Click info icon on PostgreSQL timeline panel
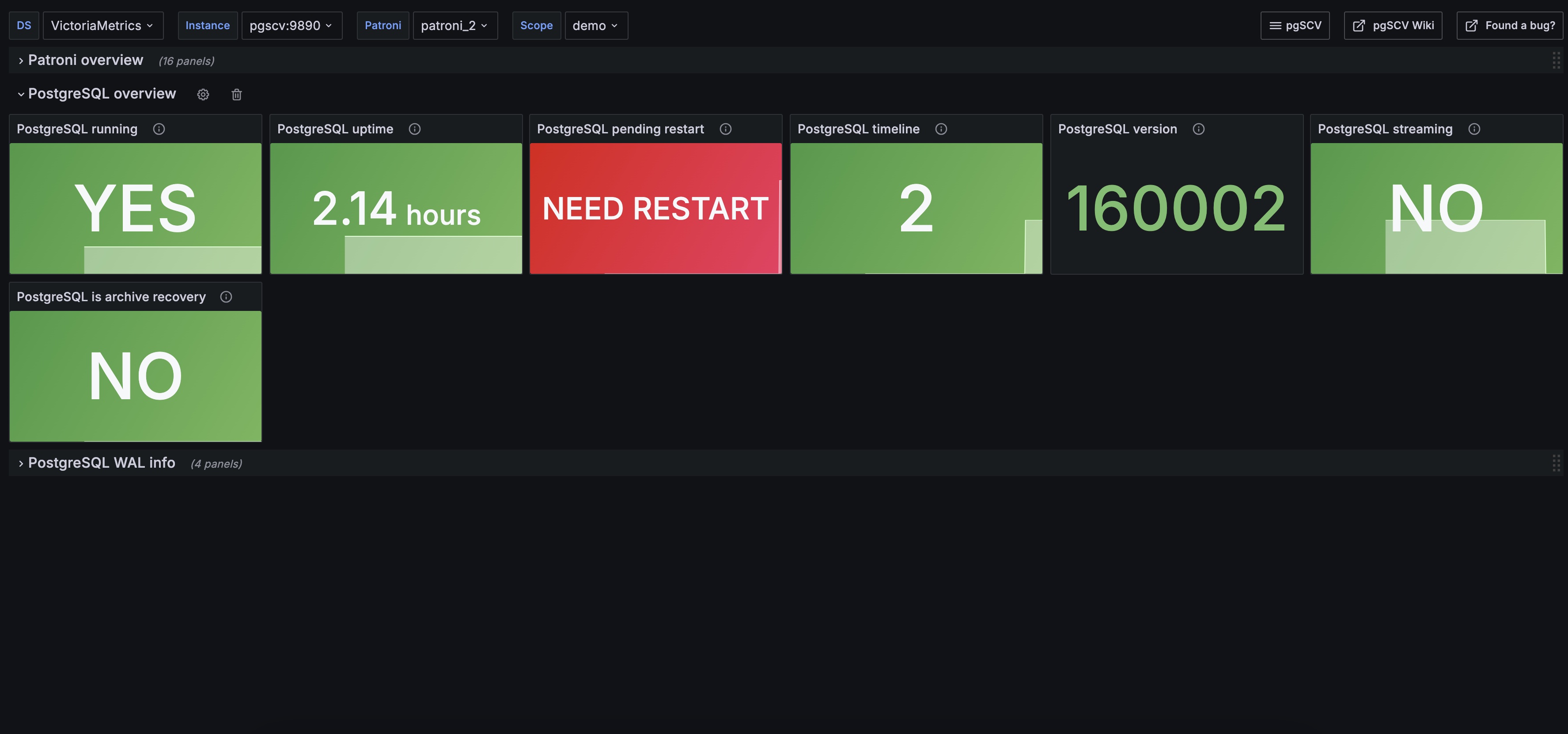Image resolution: width=1568 pixels, height=734 pixels. [941, 129]
